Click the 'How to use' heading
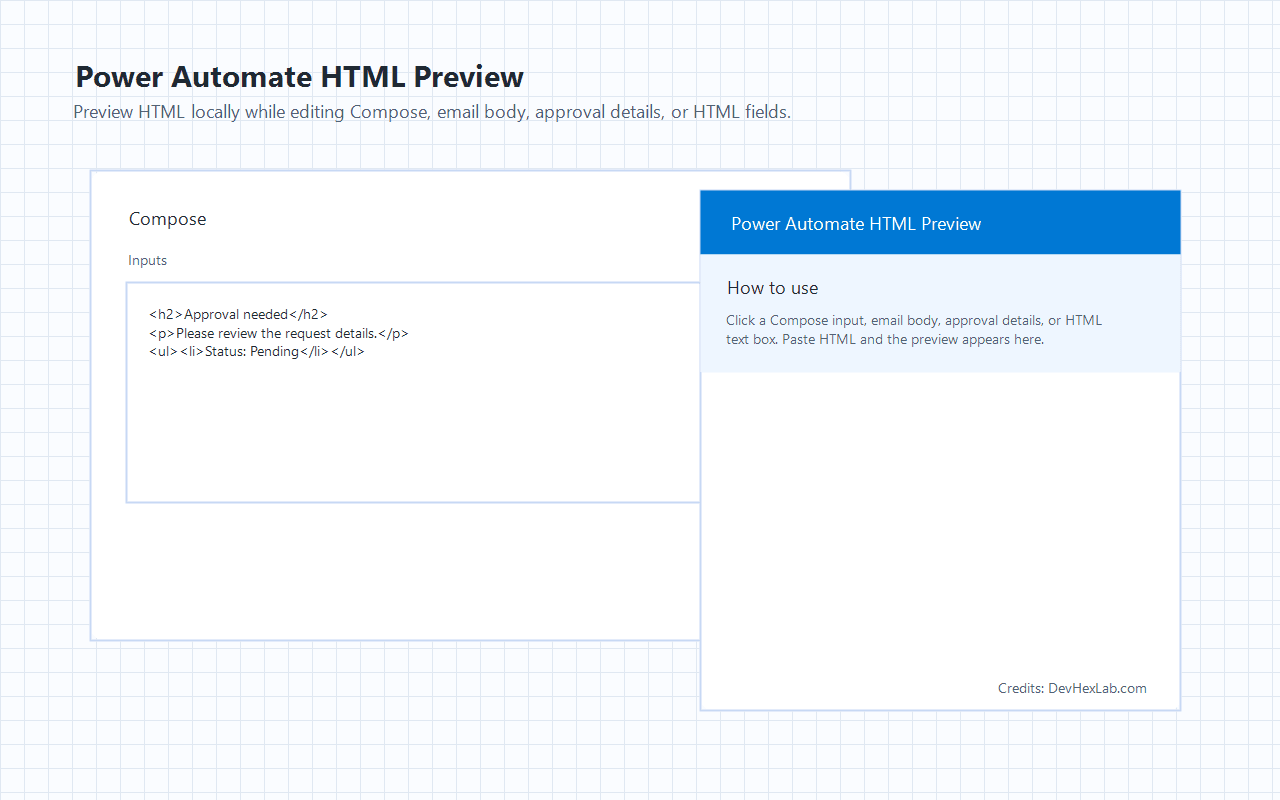 point(772,288)
